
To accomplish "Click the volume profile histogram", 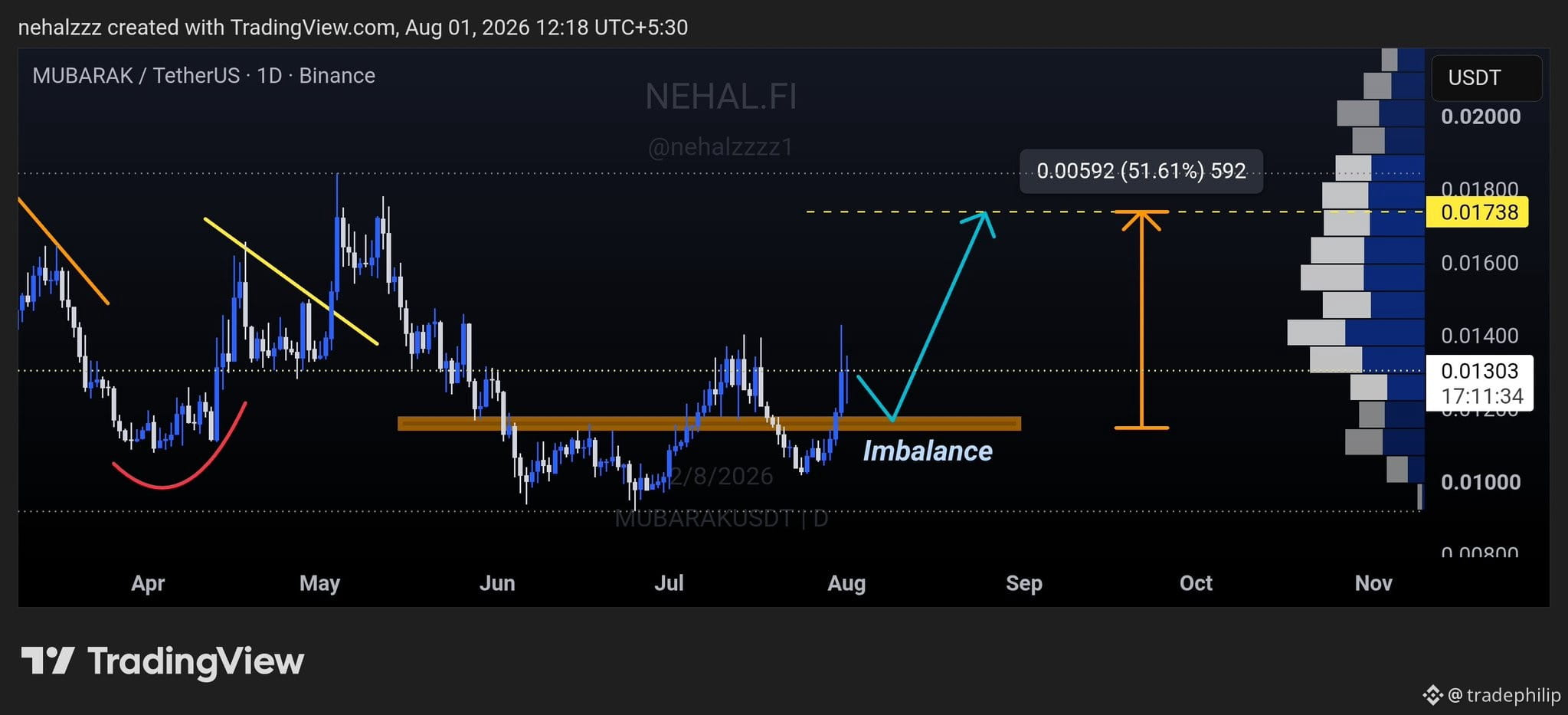I will (1356, 279).
